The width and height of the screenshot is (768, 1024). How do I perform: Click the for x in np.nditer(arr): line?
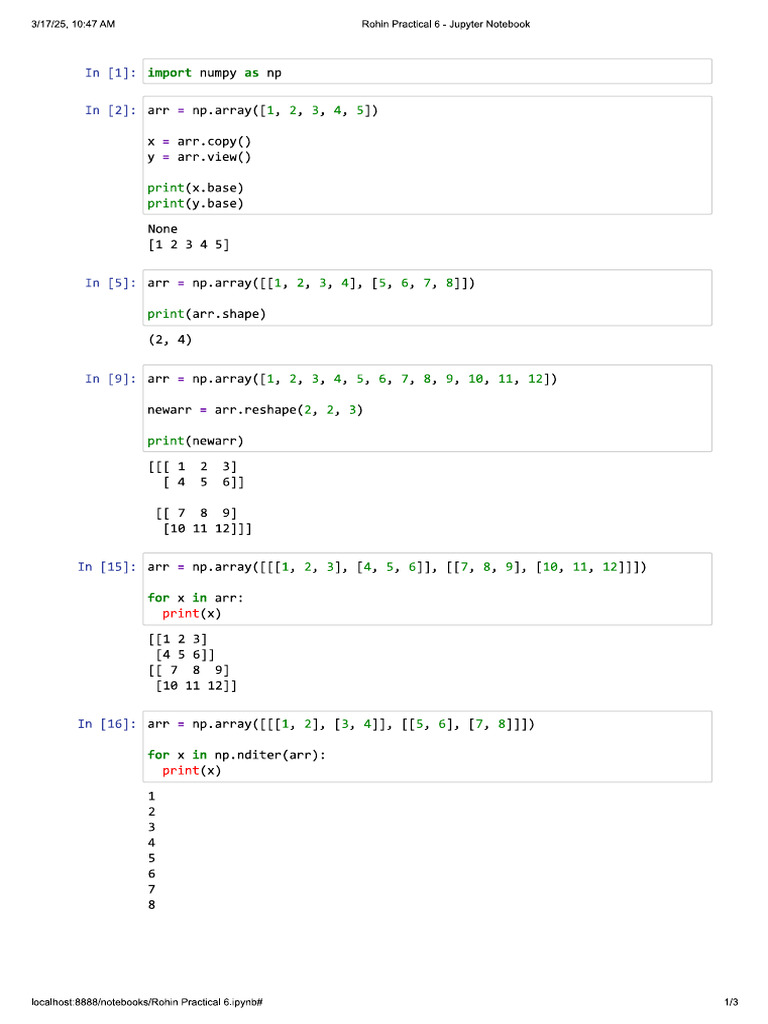pyautogui.click(x=236, y=755)
